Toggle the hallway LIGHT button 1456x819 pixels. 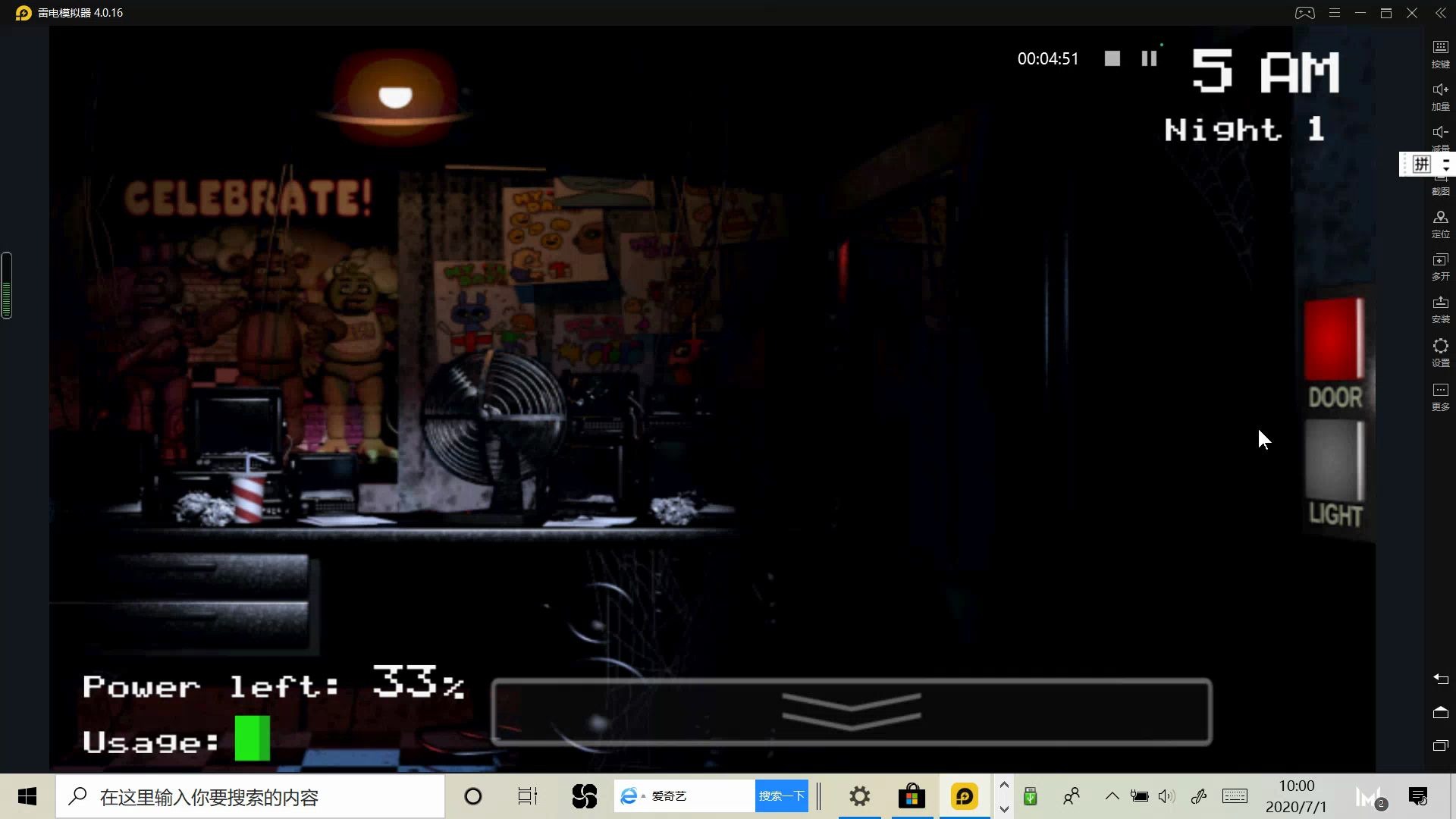(x=1333, y=461)
